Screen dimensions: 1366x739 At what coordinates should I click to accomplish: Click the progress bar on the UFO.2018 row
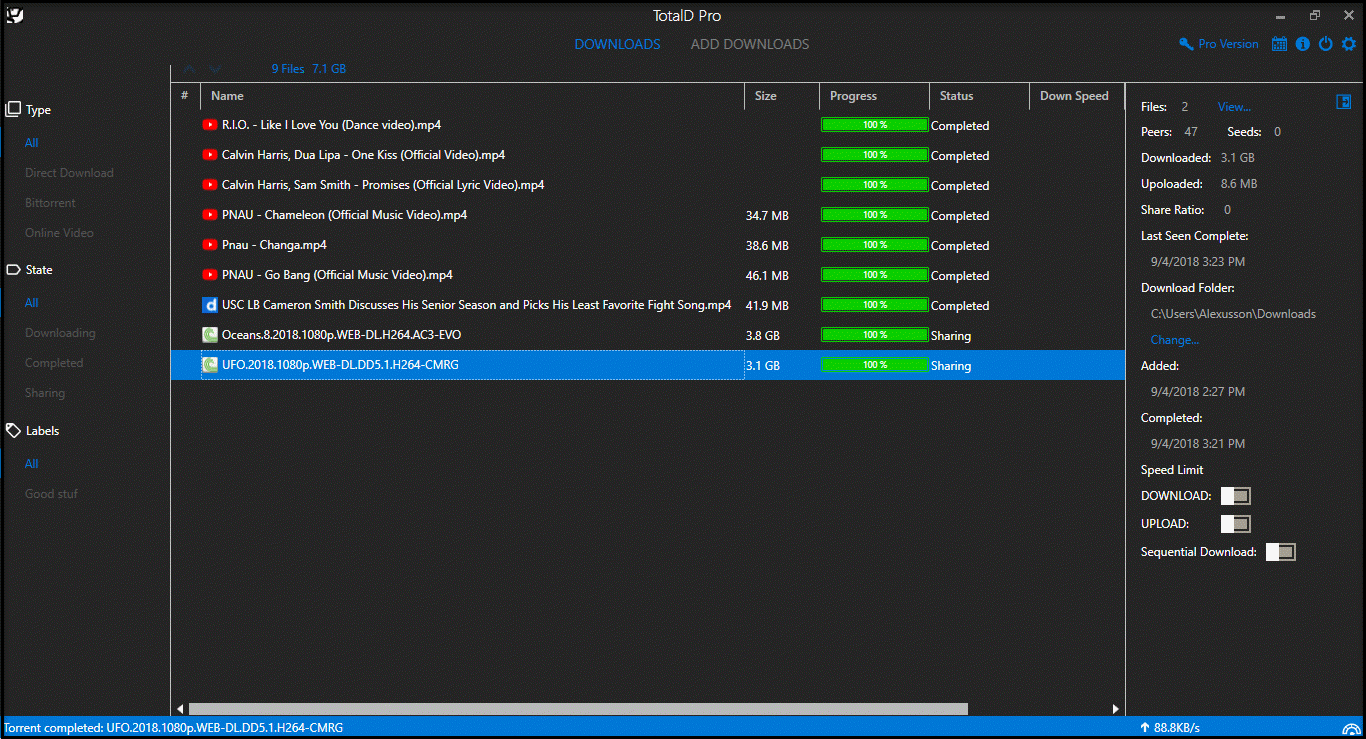coord(875,365)
